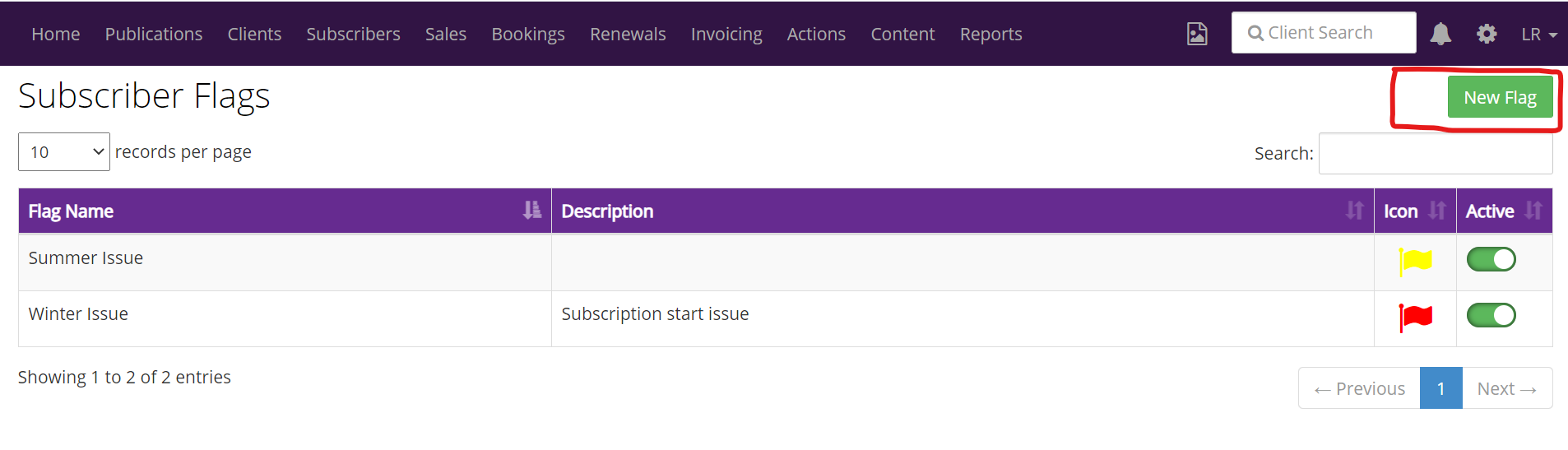Go to the Renewals menu item
The image size is (1568, 450).
(x=628, y=35)
